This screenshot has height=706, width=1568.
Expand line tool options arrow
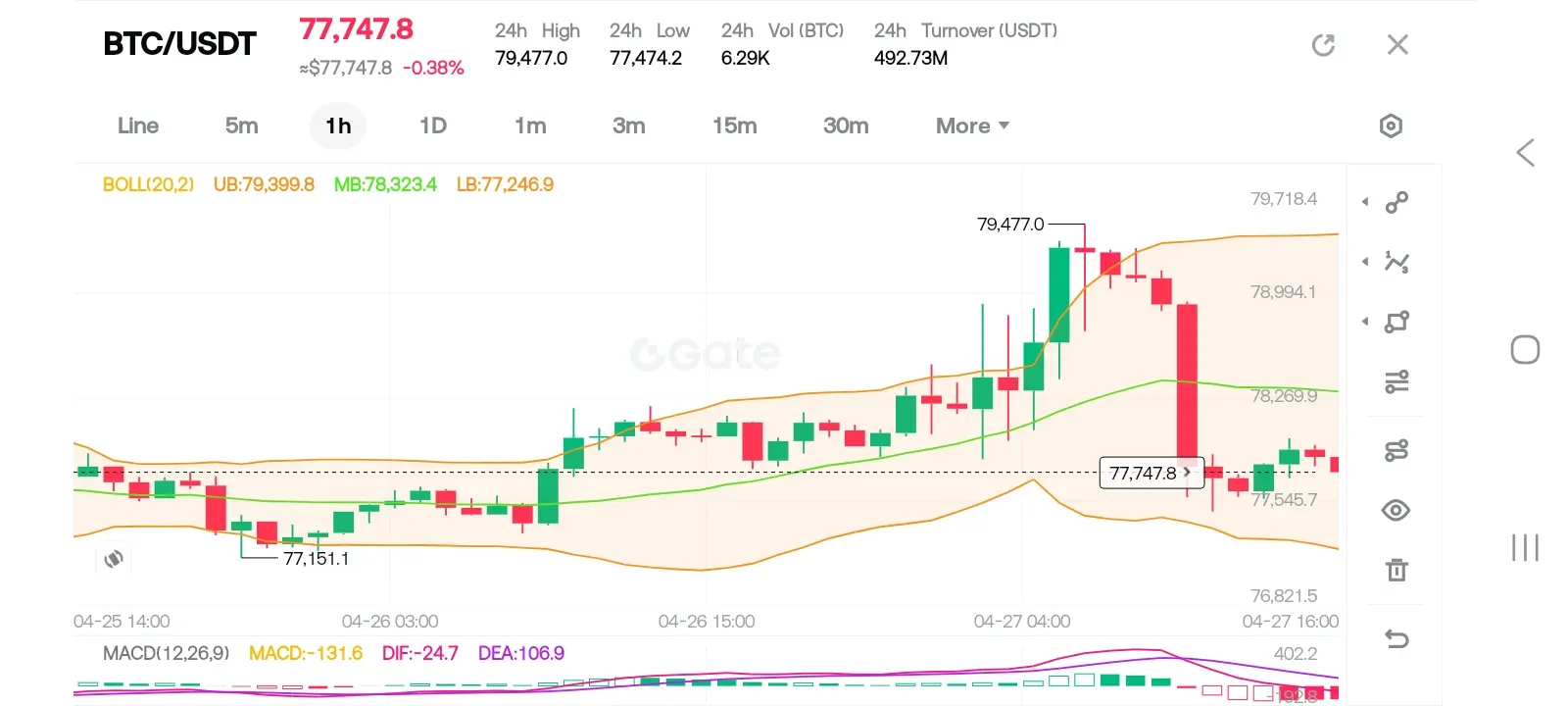1365,202
